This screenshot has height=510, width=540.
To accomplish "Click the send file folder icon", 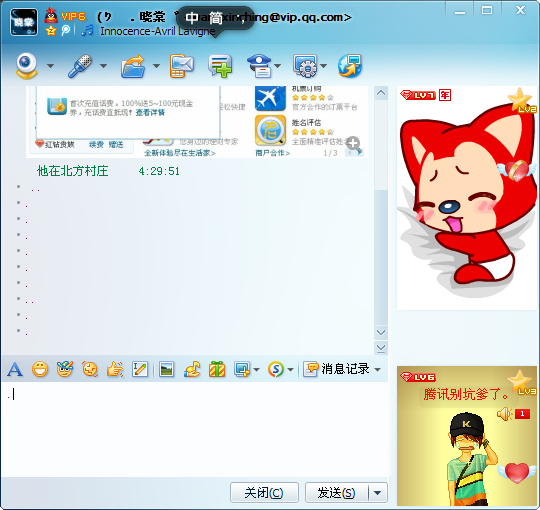I will (x=133, y=66).
